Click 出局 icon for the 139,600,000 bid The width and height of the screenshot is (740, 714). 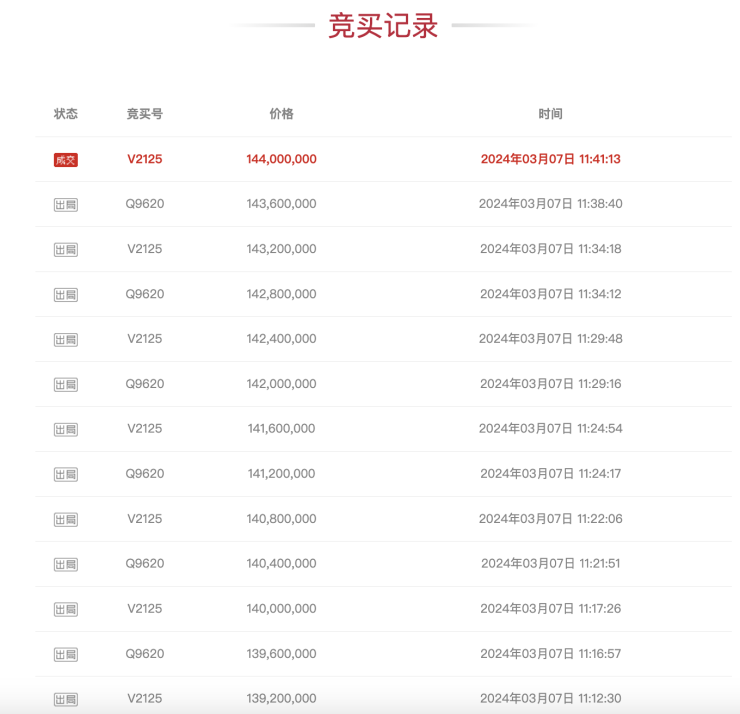tap(65, 655)
